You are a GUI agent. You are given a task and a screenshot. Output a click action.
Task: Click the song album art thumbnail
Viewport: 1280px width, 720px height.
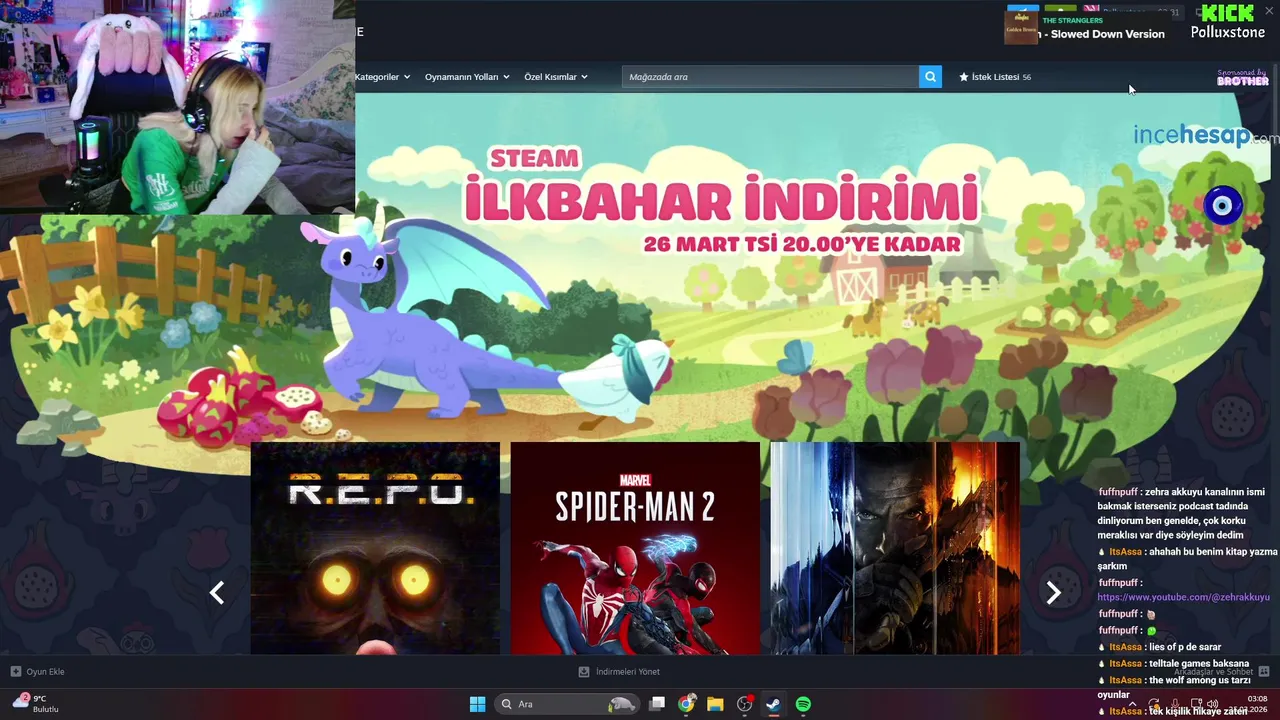pyautogui.click(x=1021, y=27)
